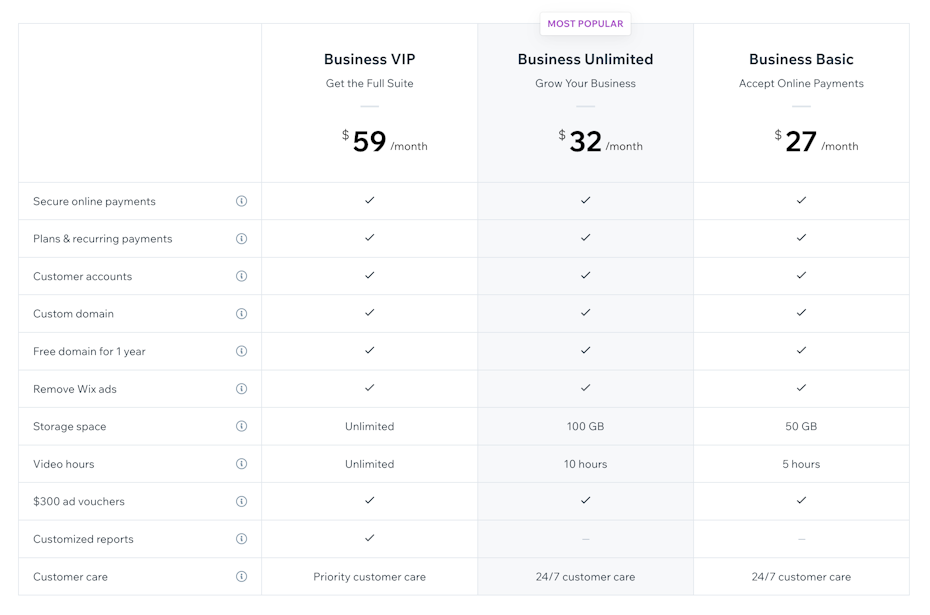Image resolution: width=930 pixels, height=615 pixels.
Task: Open the Customer care info tooltip
Action: tap(241, 576)
